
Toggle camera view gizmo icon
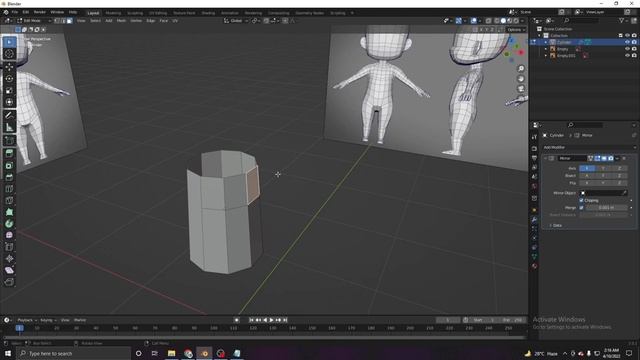tap(521, 89)
